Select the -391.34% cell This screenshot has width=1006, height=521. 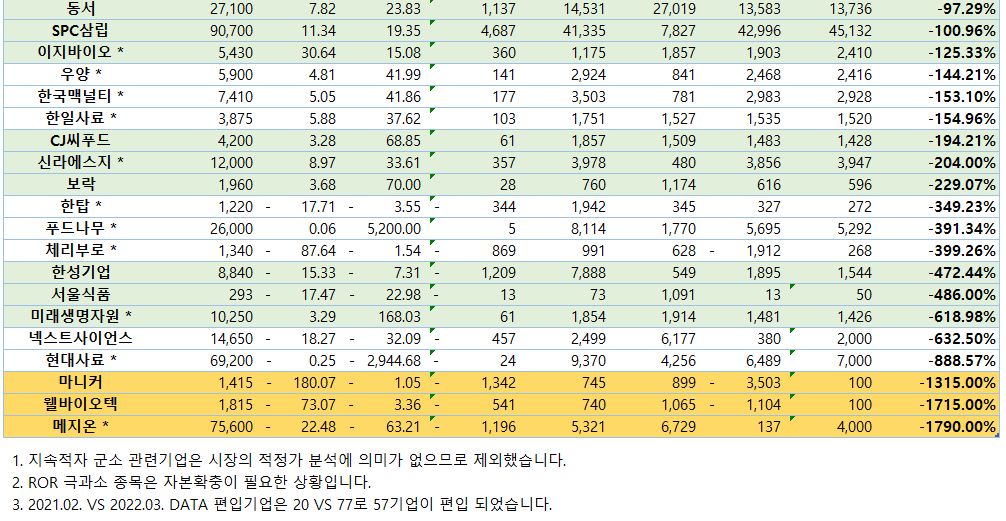click(962, 228)
